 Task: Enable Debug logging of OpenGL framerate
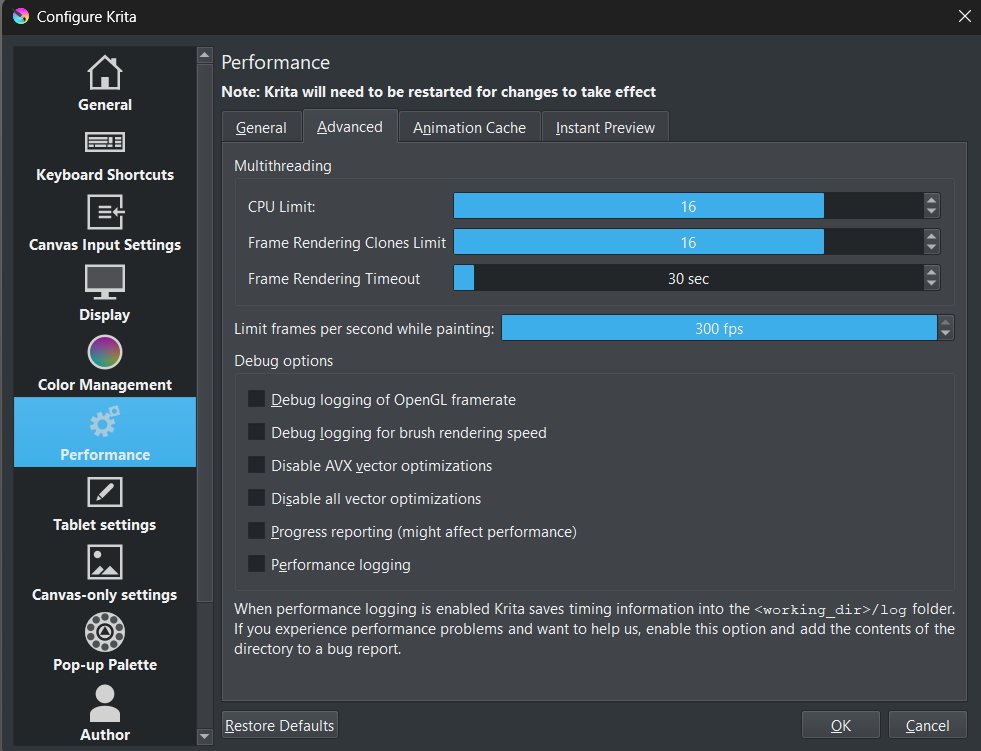(257, 400)
